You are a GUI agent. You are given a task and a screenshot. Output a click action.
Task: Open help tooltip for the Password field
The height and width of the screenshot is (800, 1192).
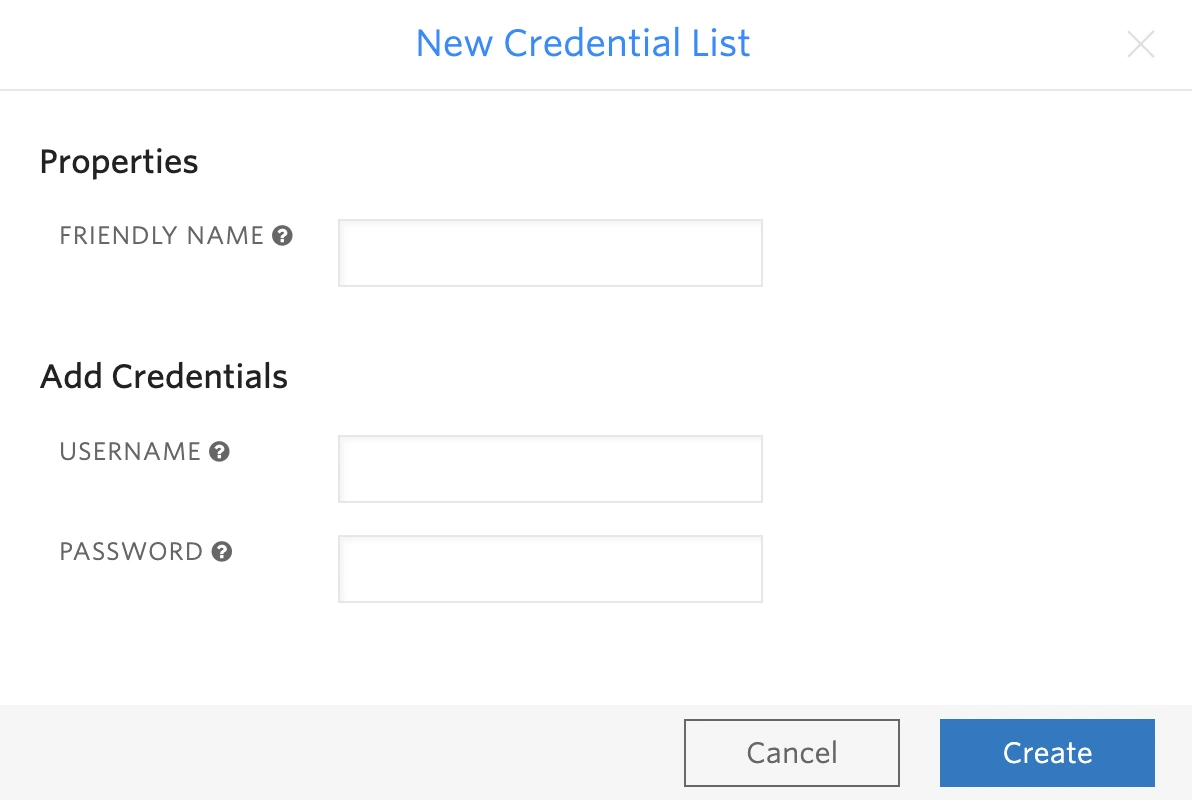(x=221, y=551)
